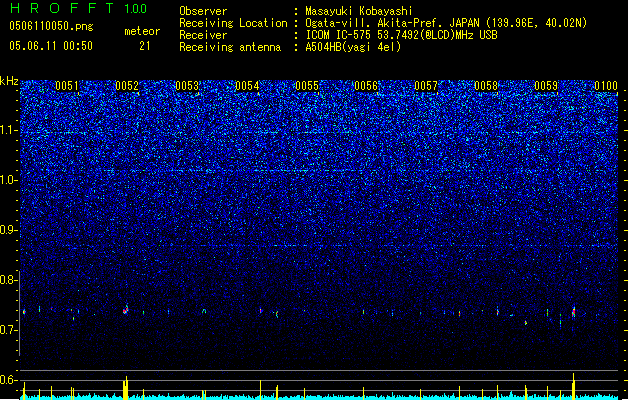Screen dimensions: 629x400
Task: Select the ICOM IC-575 receiver description
Action: pos(402,35)
